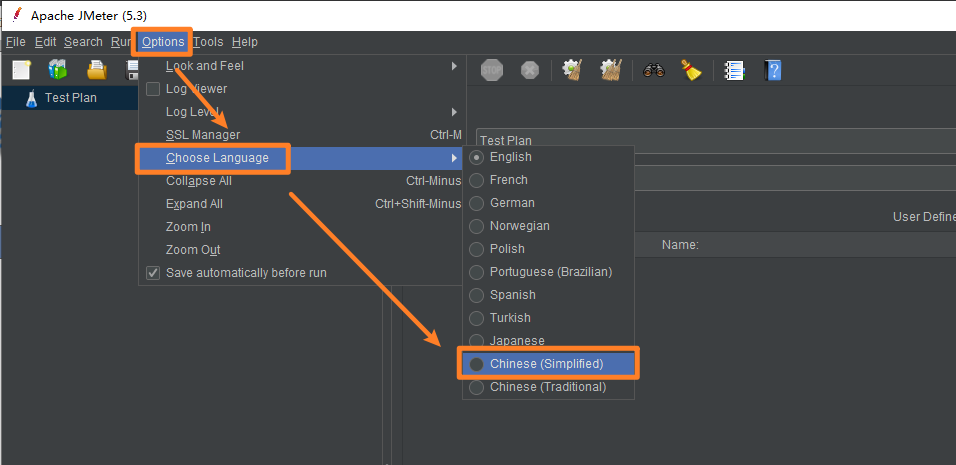This screenshot has width=956, height=465.
Task: Open the Help menu
Action: (244, 42)
